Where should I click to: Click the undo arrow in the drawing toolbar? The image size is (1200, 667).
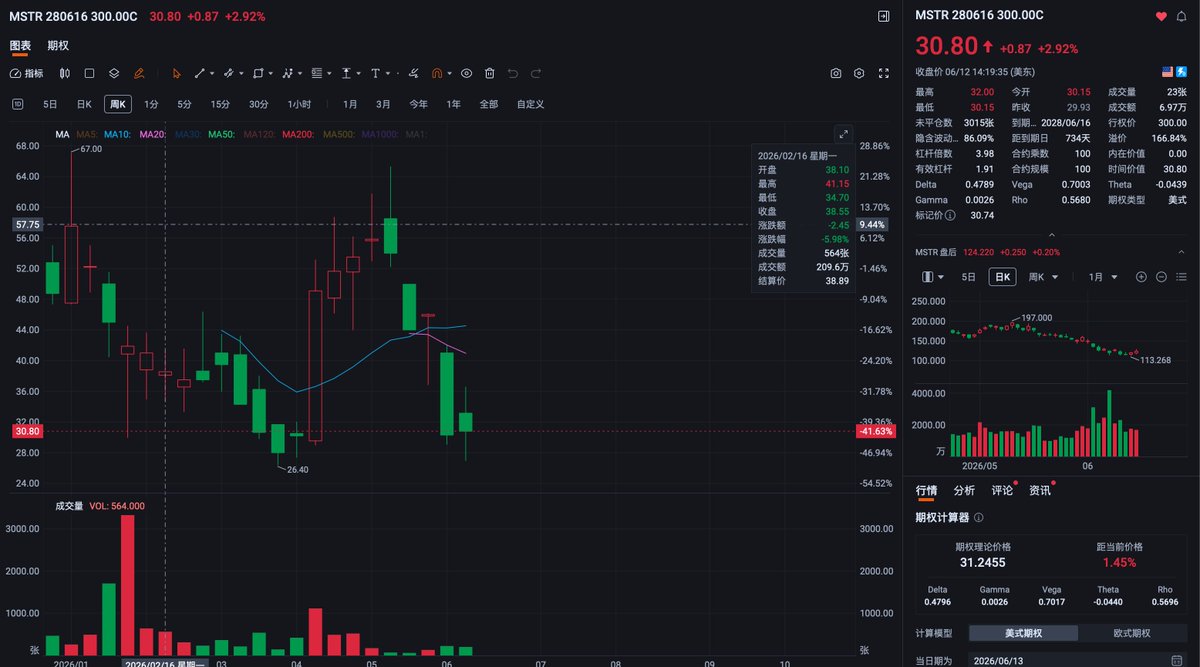click(513, 73)
